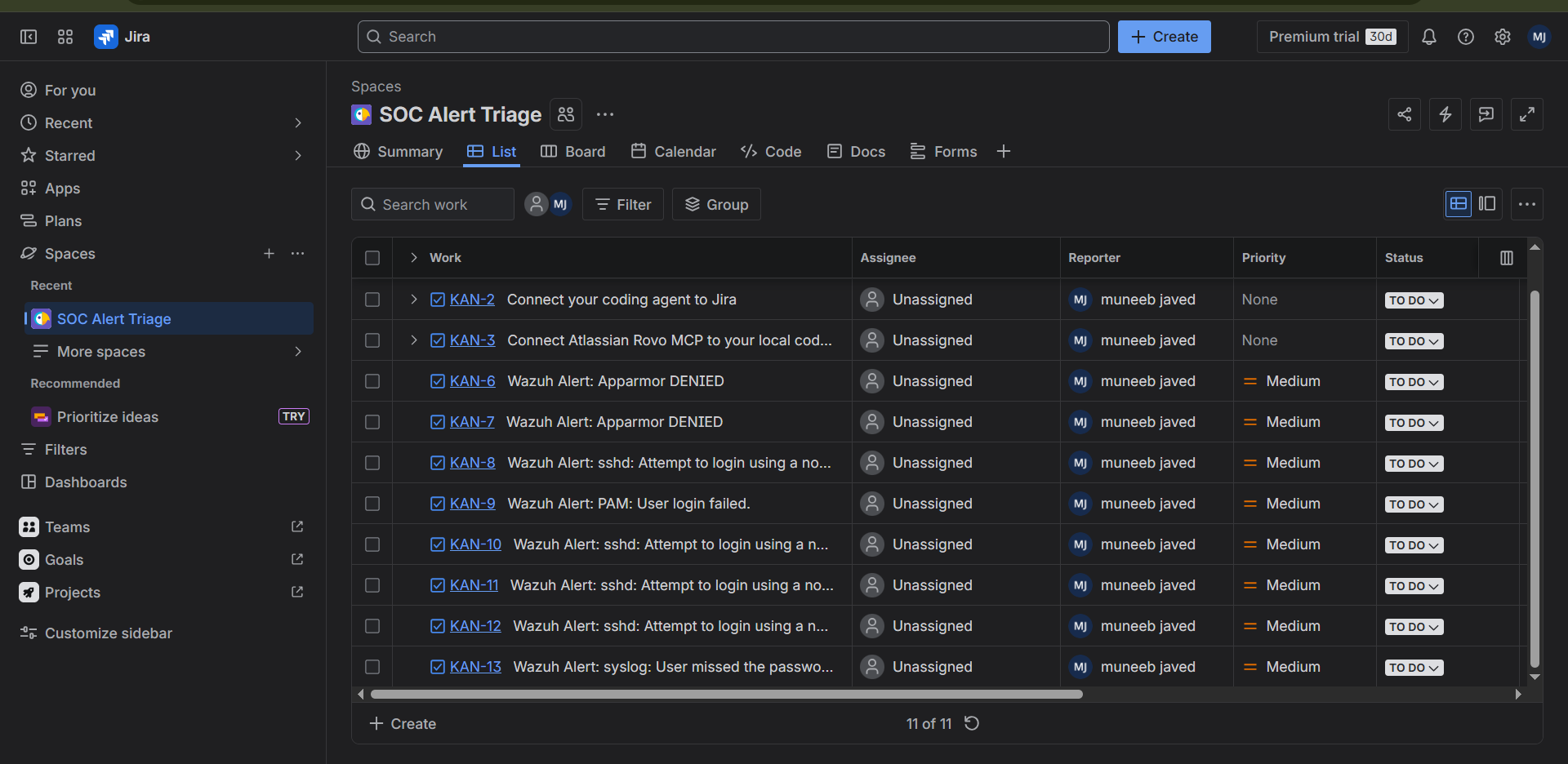Open the automation lightning bolt icon
This screenshot has height=764, width=1568.
coord(1445,114)
